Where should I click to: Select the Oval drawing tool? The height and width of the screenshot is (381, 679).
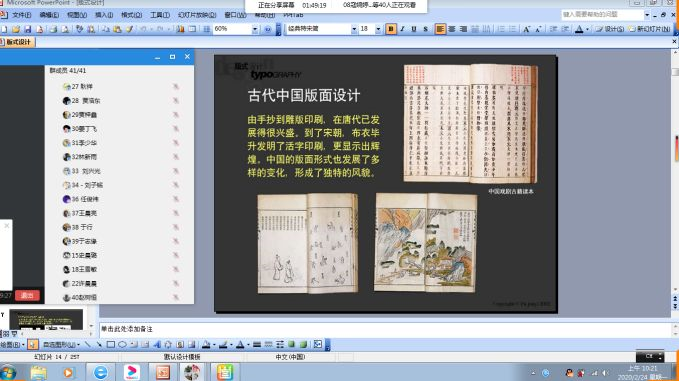122,345
